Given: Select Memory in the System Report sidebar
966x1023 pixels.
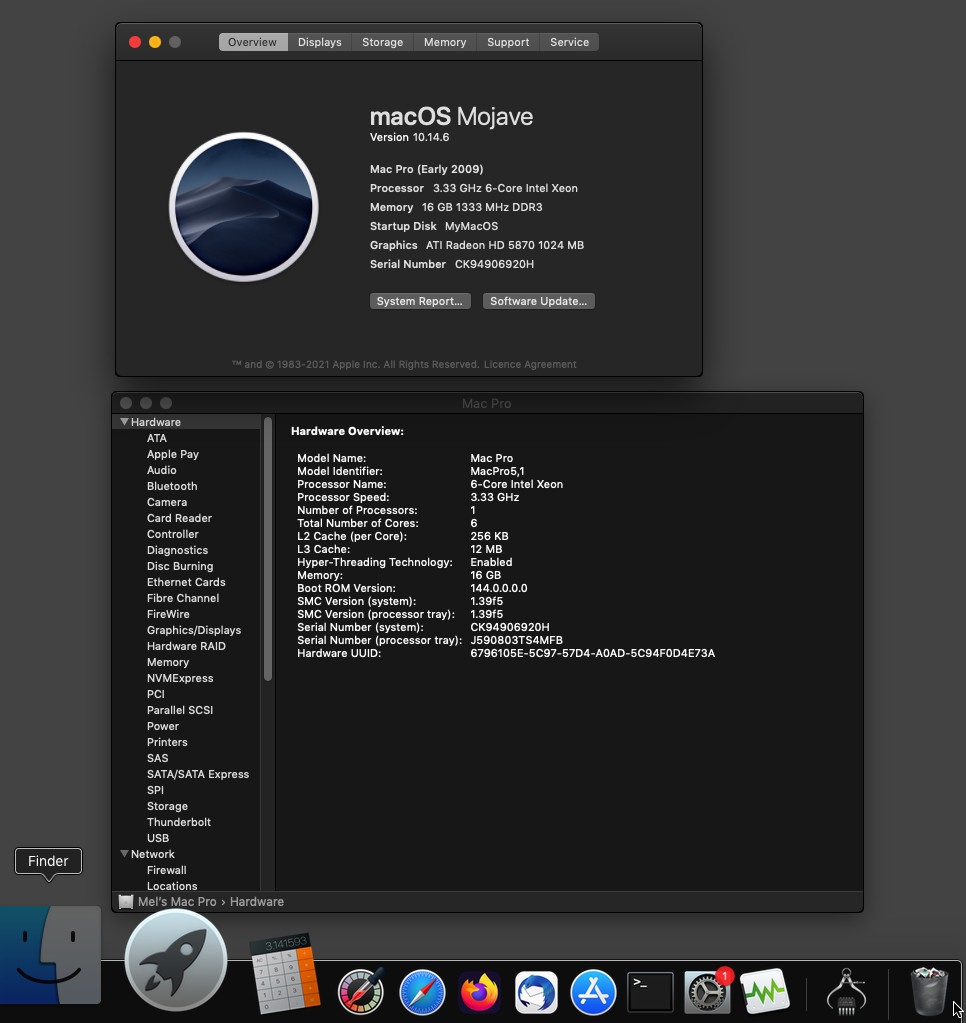Looking at the screenshot, I should pos(168,662).
